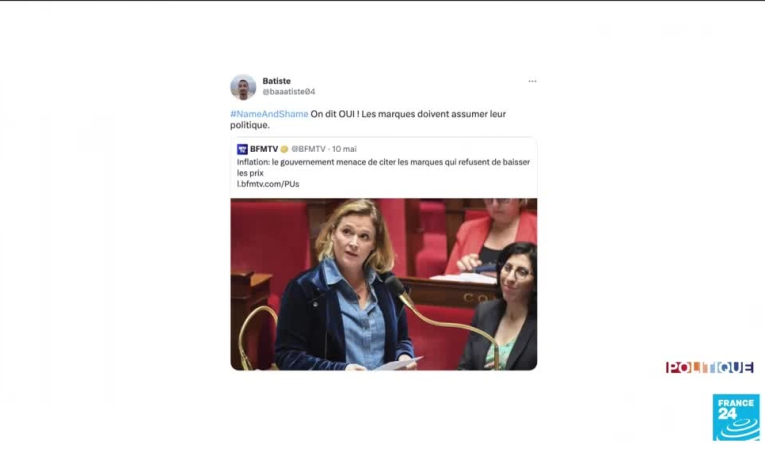Click Batiste's round profile avatar
765x456 pixels.
(x=243, y=87)
